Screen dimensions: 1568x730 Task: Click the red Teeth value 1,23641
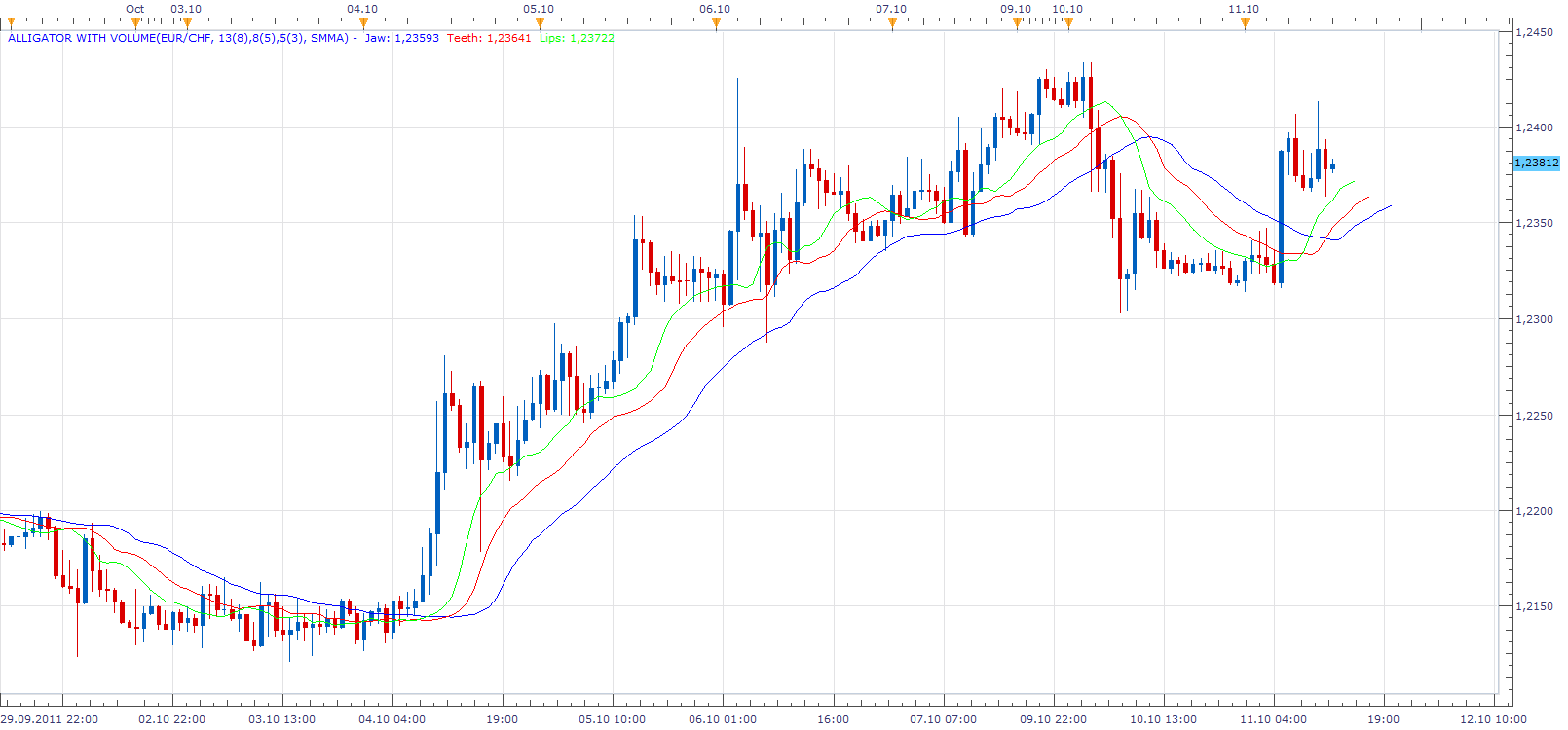[x=508, y=38]
